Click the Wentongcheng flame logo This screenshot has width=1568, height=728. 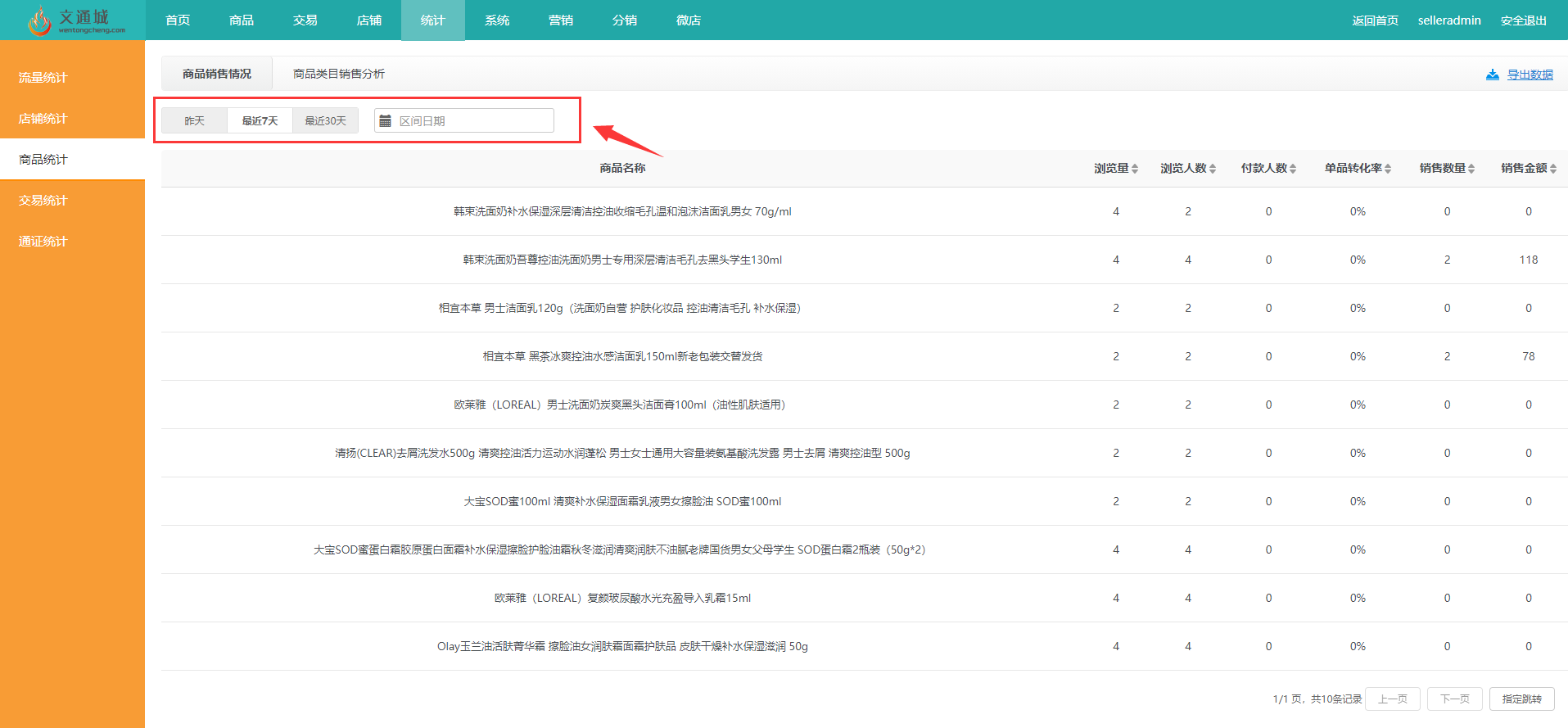click(x=39, y=20)
